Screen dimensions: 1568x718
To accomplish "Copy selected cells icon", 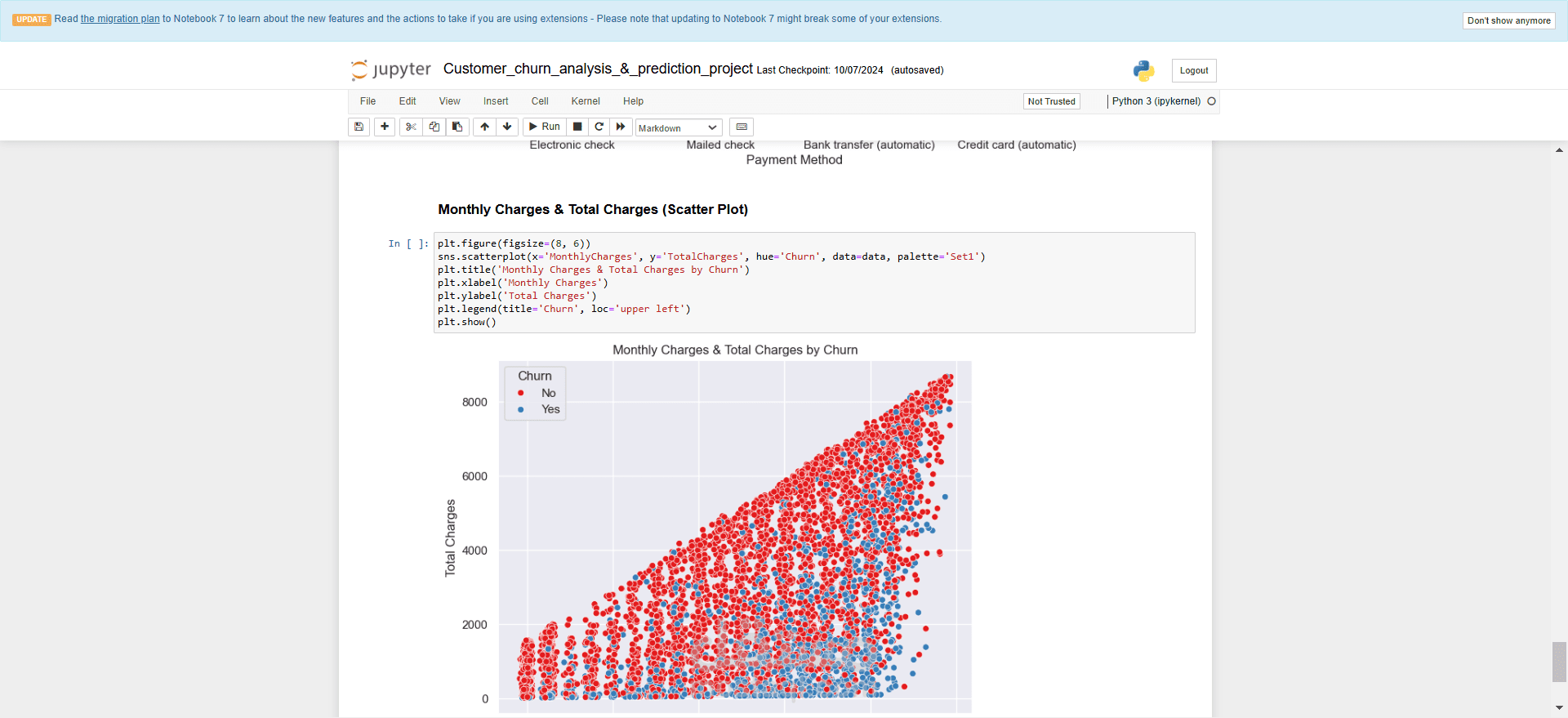I will click(x=434, y=127).
